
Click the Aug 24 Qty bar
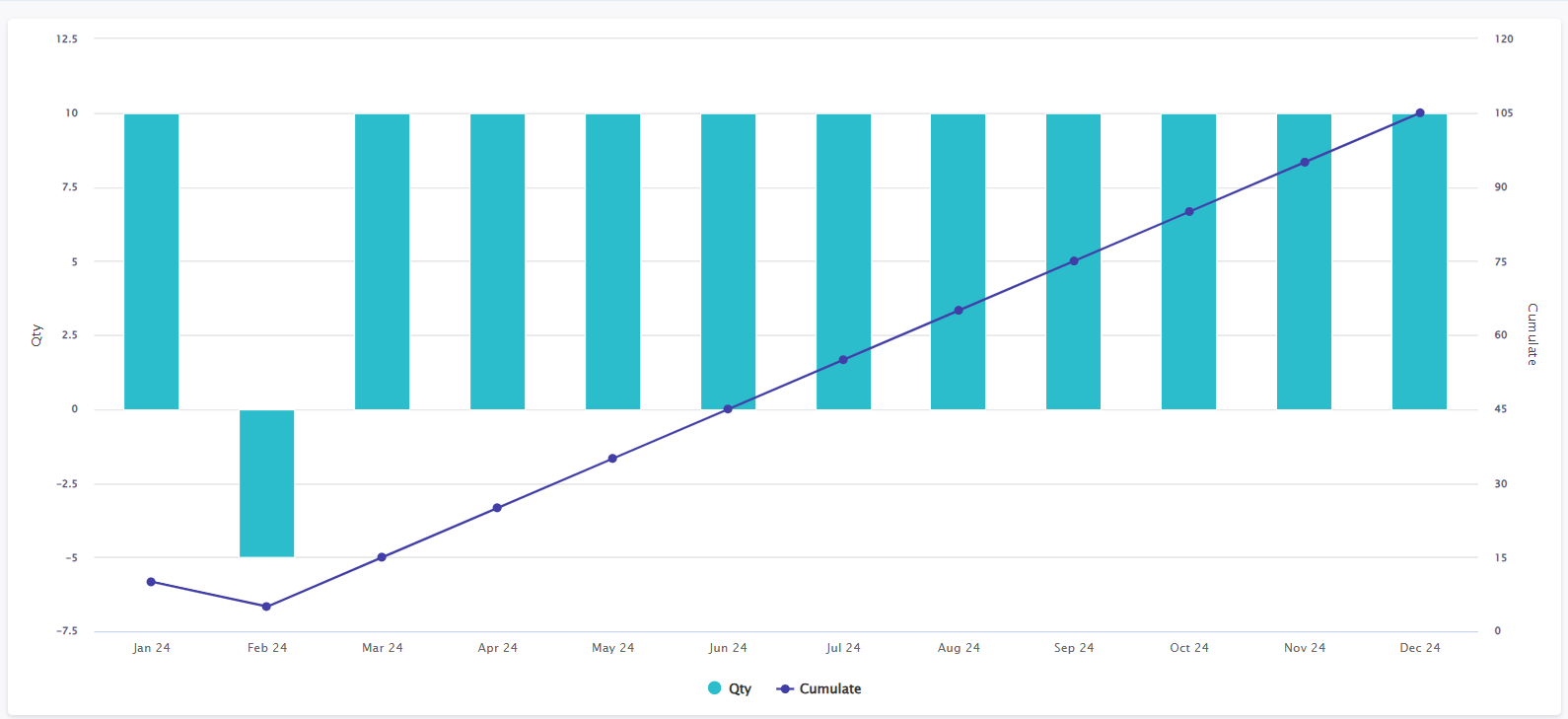coord(958,261)
